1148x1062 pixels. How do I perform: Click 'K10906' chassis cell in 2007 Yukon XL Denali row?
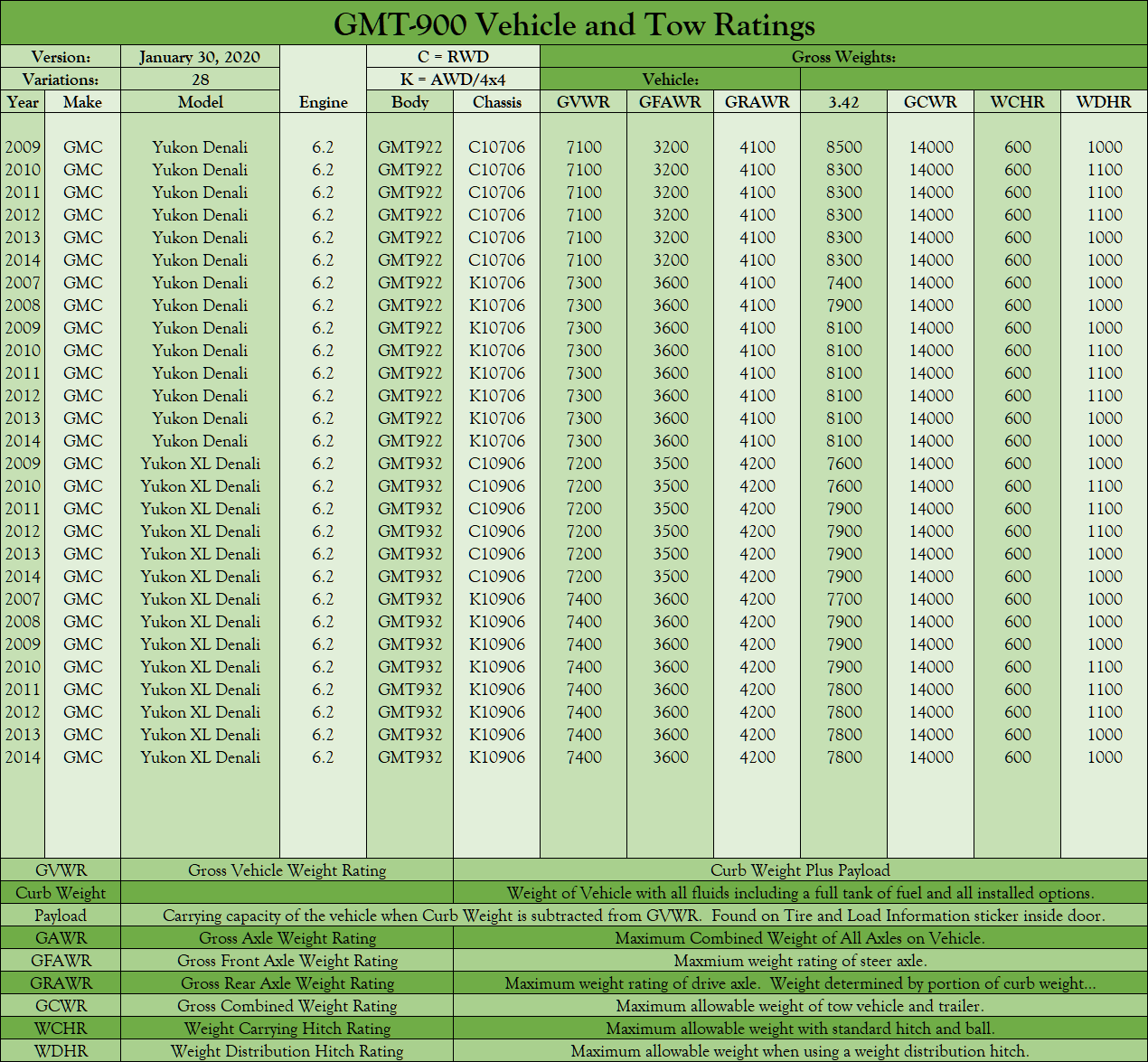coord(496,599)
